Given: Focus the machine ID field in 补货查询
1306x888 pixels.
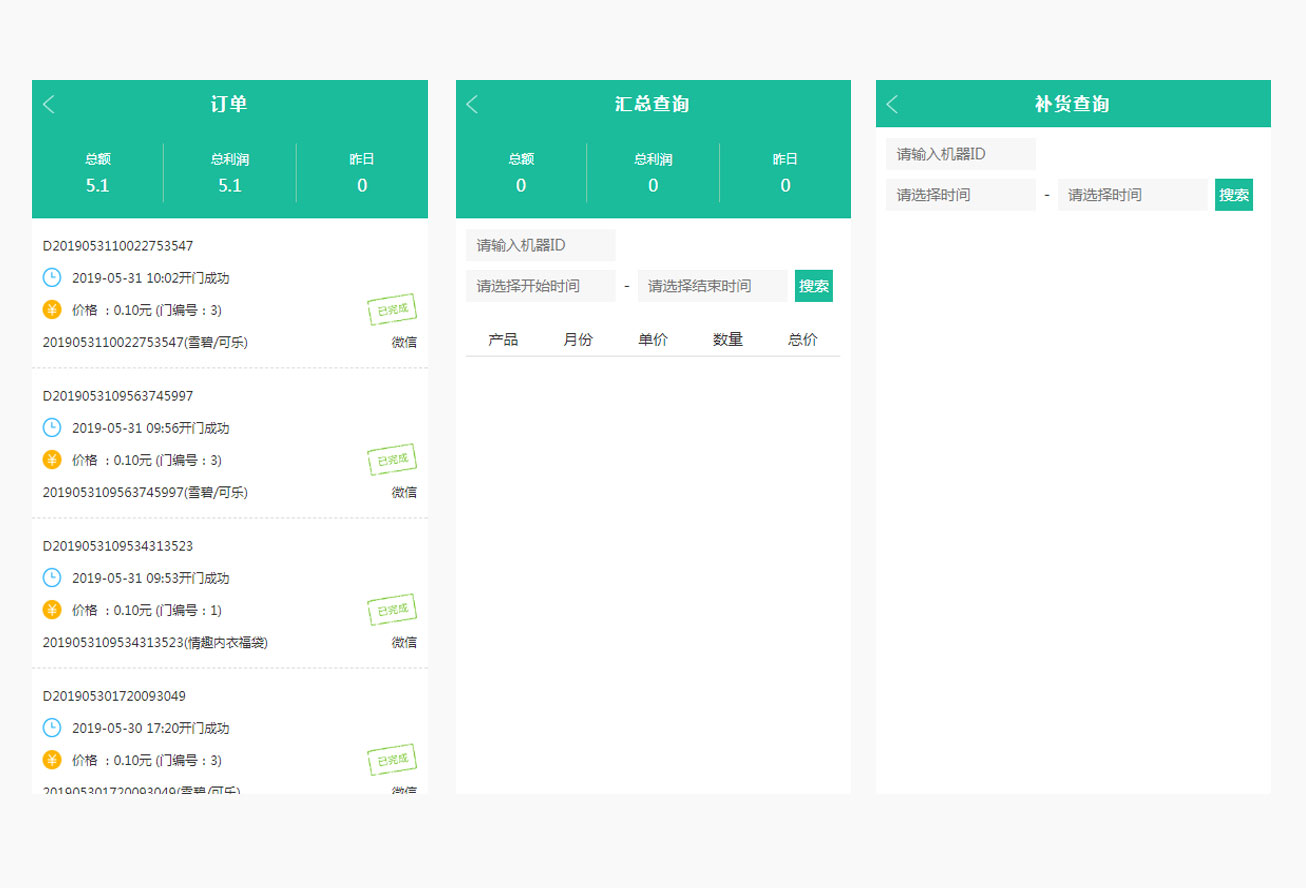Looking at the screenshot, I should [961, 154].
